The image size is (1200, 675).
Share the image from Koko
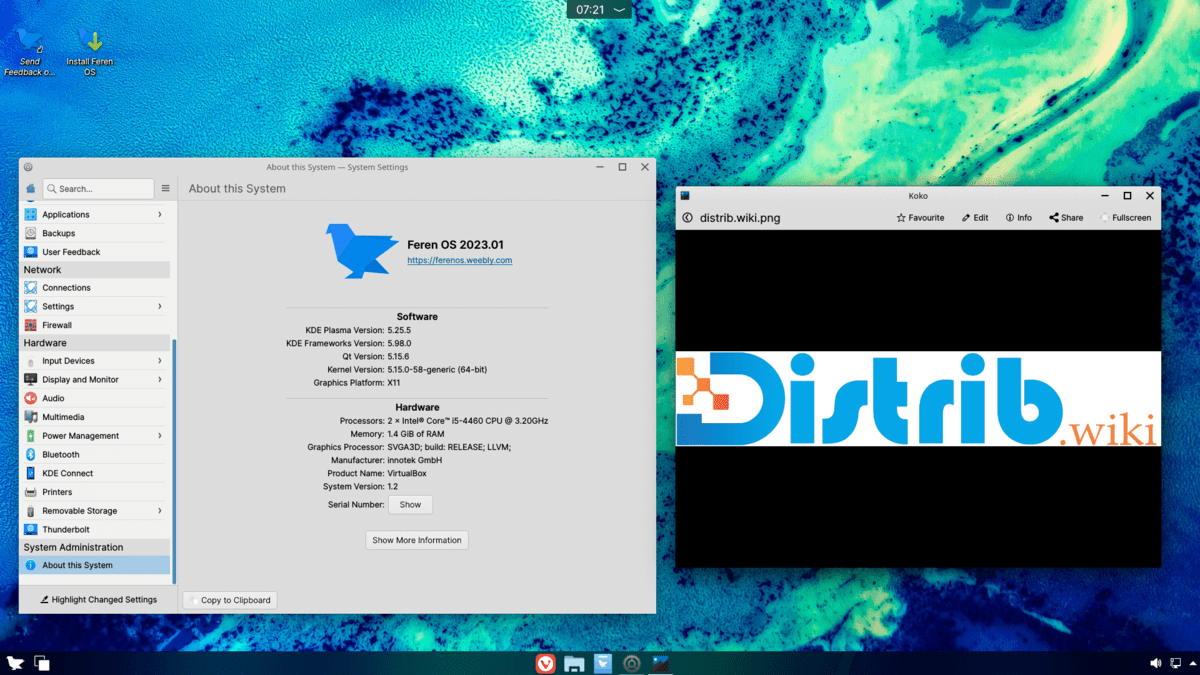click(x=1066, y=217)
